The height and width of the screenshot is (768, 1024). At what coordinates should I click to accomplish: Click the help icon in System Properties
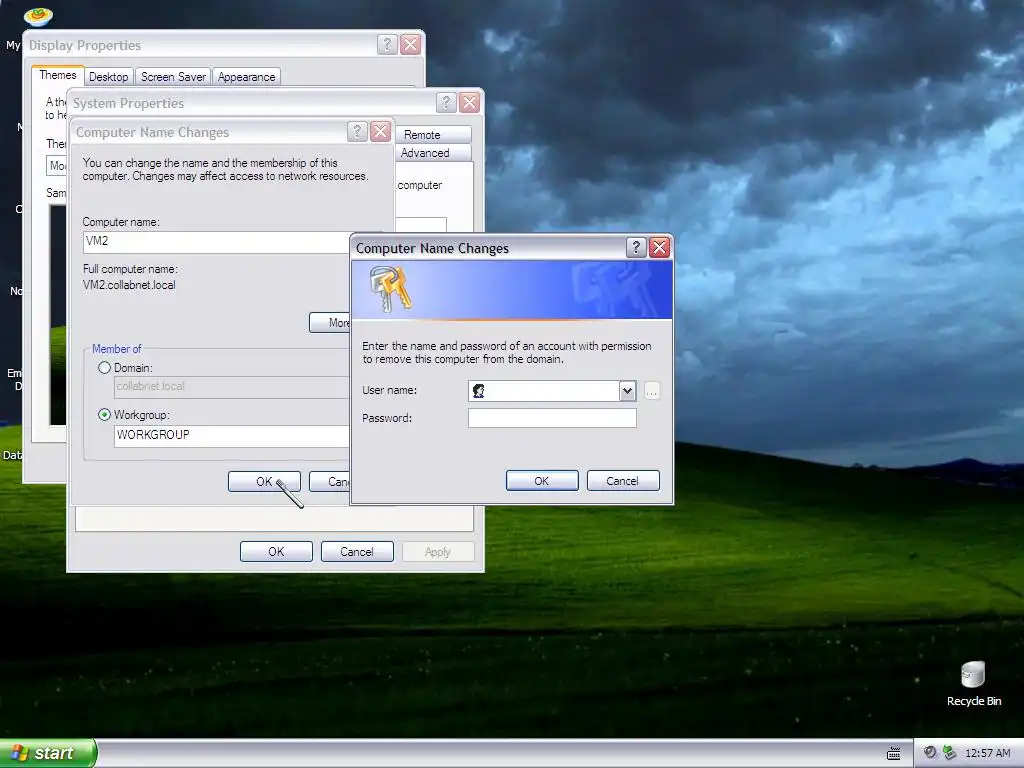tap(445, 103)
